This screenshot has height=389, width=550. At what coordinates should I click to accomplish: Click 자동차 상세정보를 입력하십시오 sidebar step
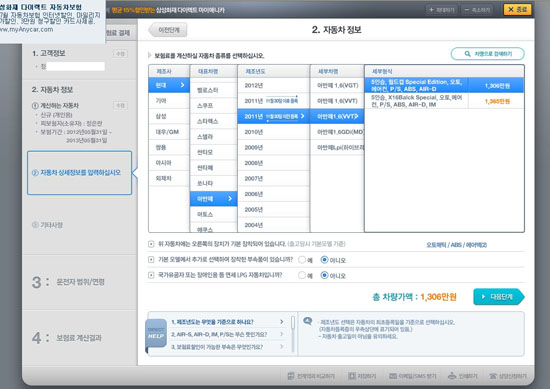pos(80,173)
